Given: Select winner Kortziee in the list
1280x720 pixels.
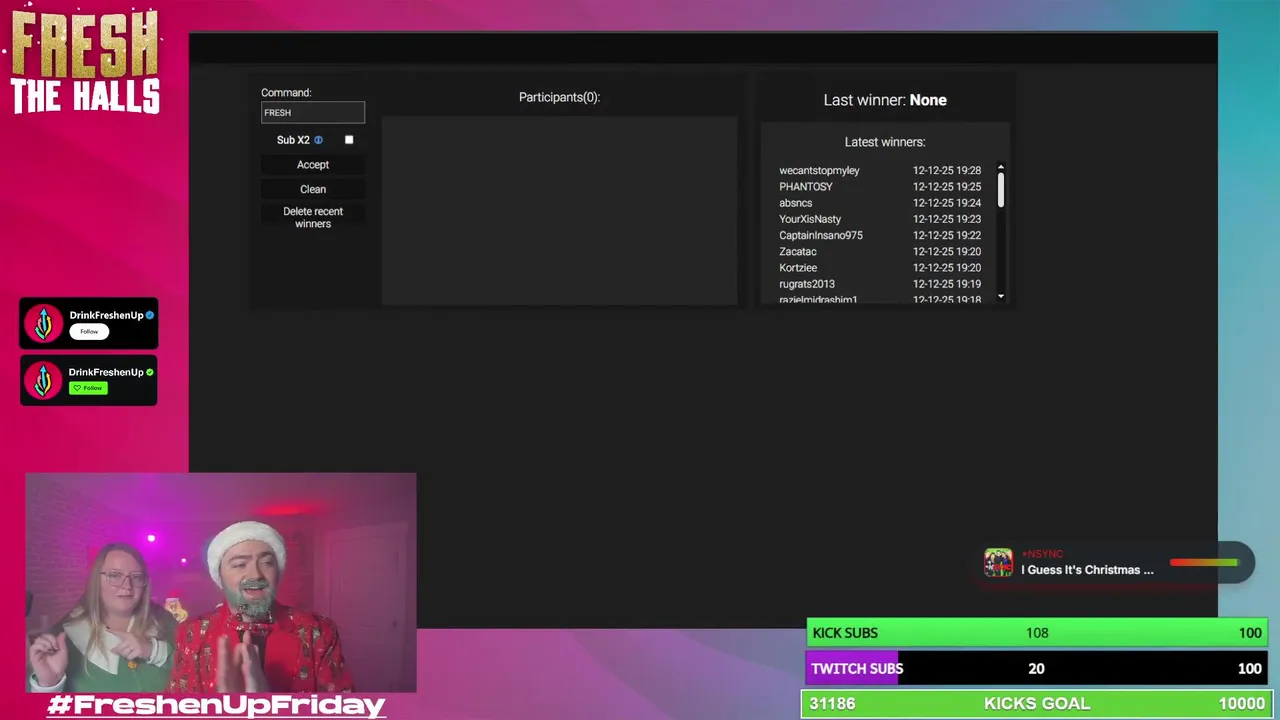Looking at the screenshot, I should tap(798, 268).
